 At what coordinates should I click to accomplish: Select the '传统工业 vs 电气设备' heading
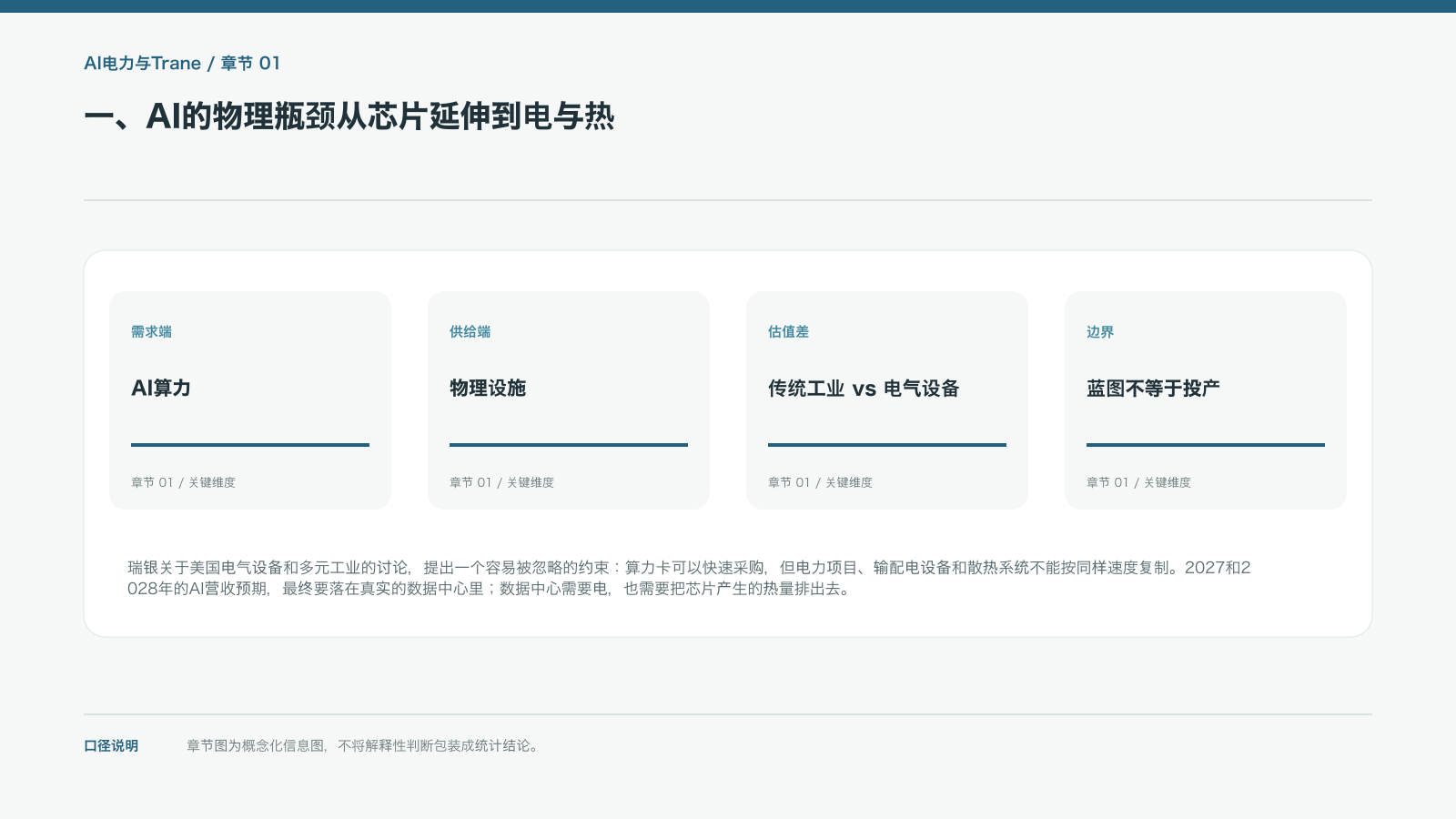point(864,389)
